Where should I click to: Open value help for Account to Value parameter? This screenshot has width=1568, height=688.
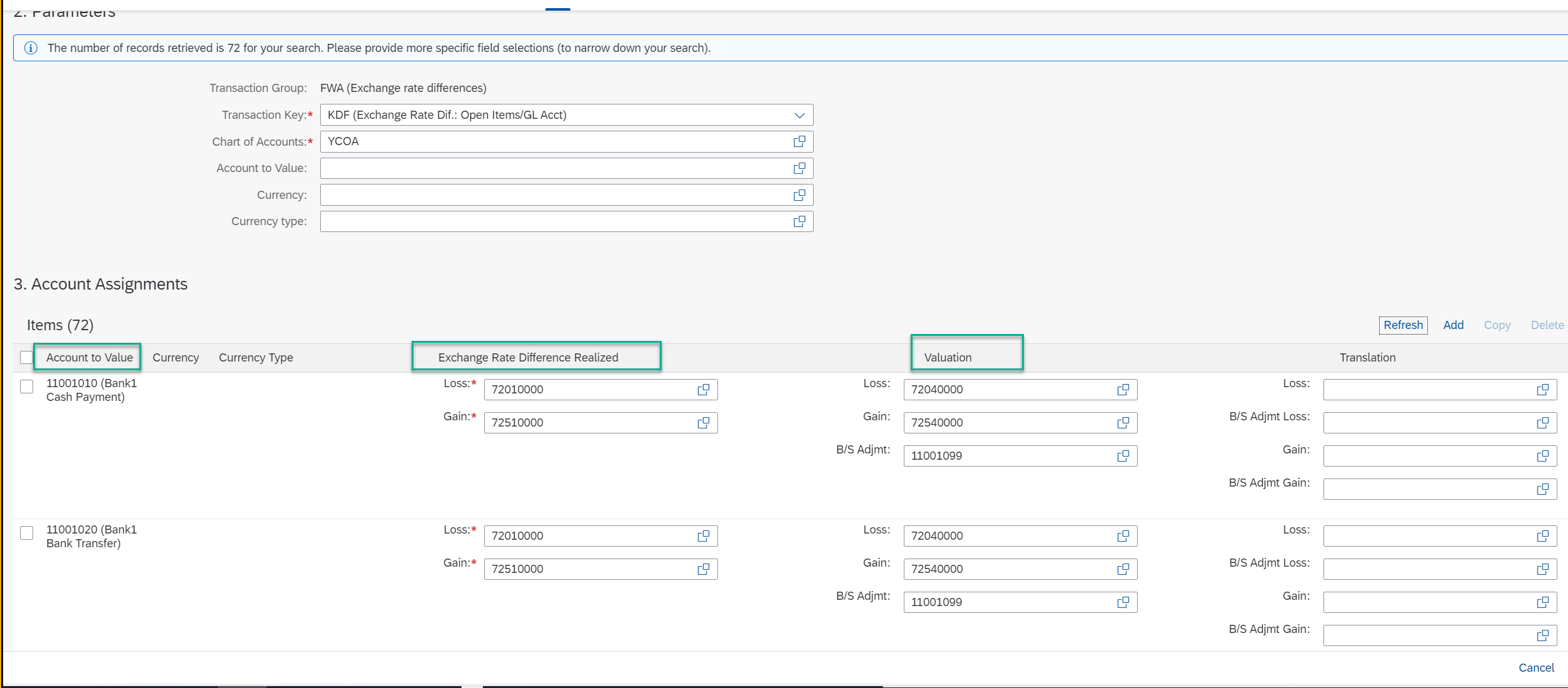[x=799, y=168]
